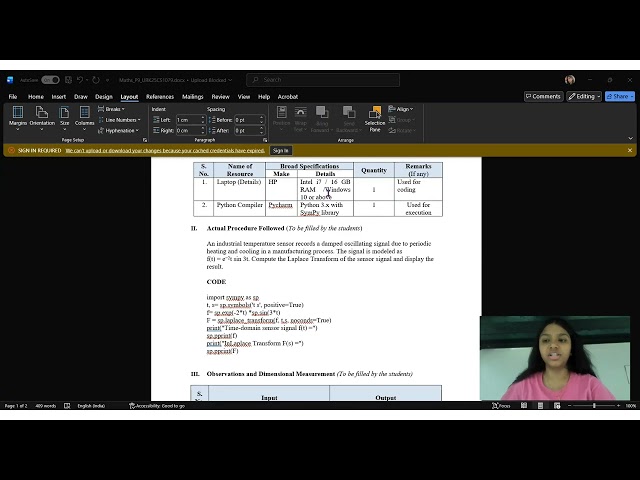Click the Save icon in title bar

69,80
